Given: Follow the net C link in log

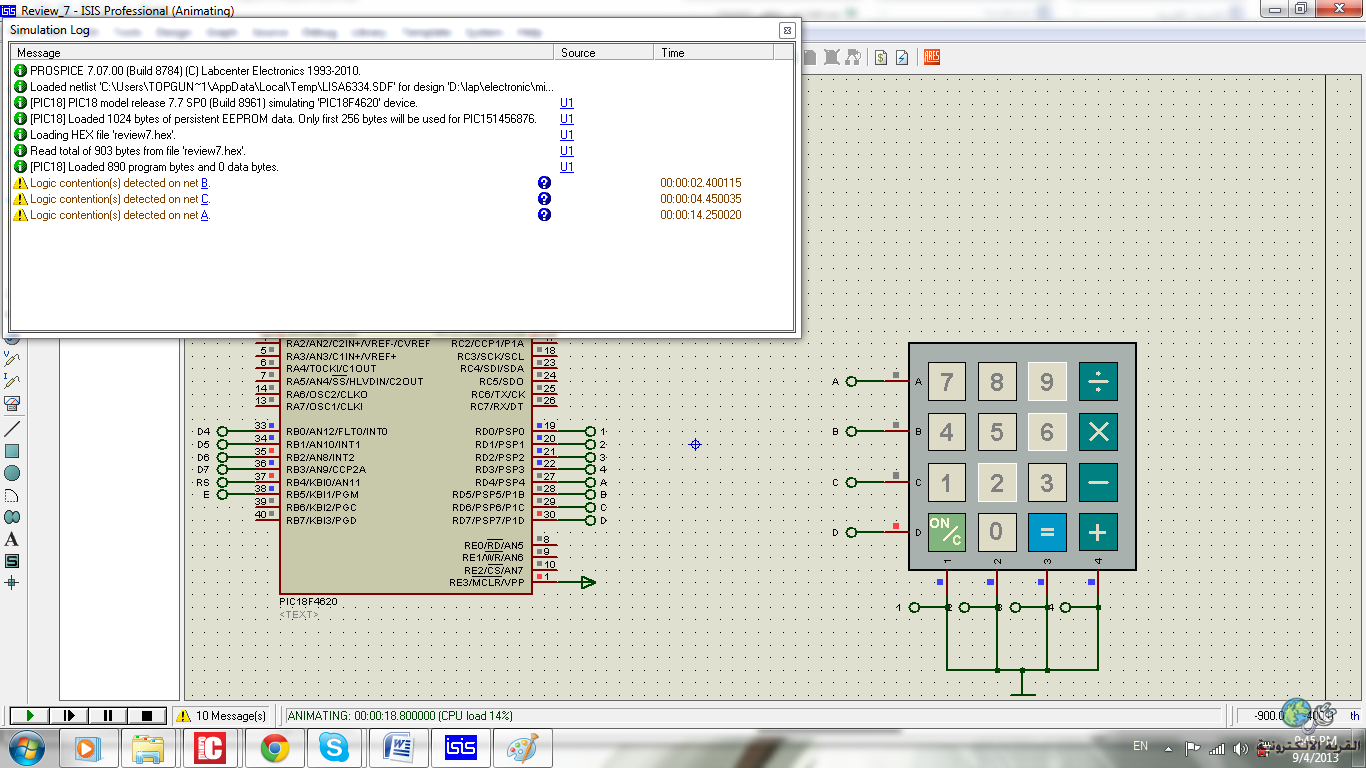Looking at the screenshot, I should click(205, 199).
